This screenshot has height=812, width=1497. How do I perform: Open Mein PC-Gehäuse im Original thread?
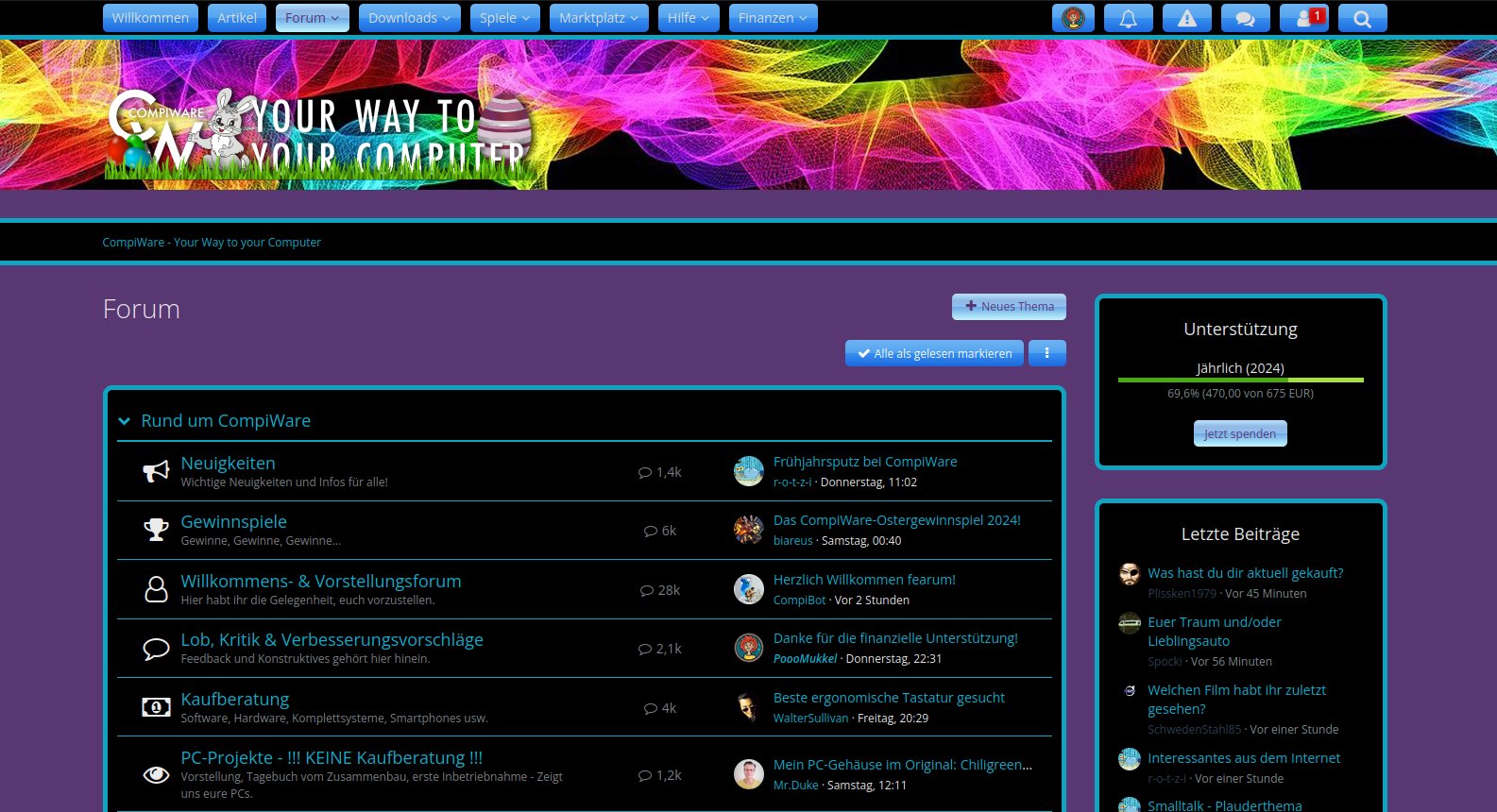coord(902,765)
